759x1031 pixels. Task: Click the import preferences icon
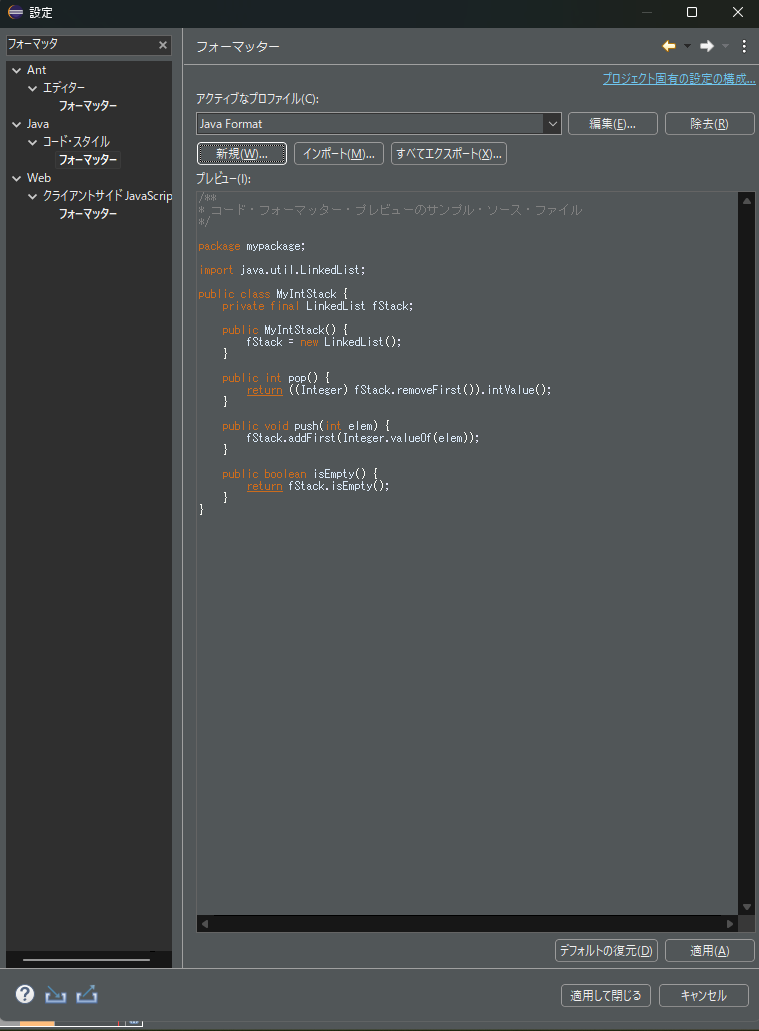click(56, 994)
